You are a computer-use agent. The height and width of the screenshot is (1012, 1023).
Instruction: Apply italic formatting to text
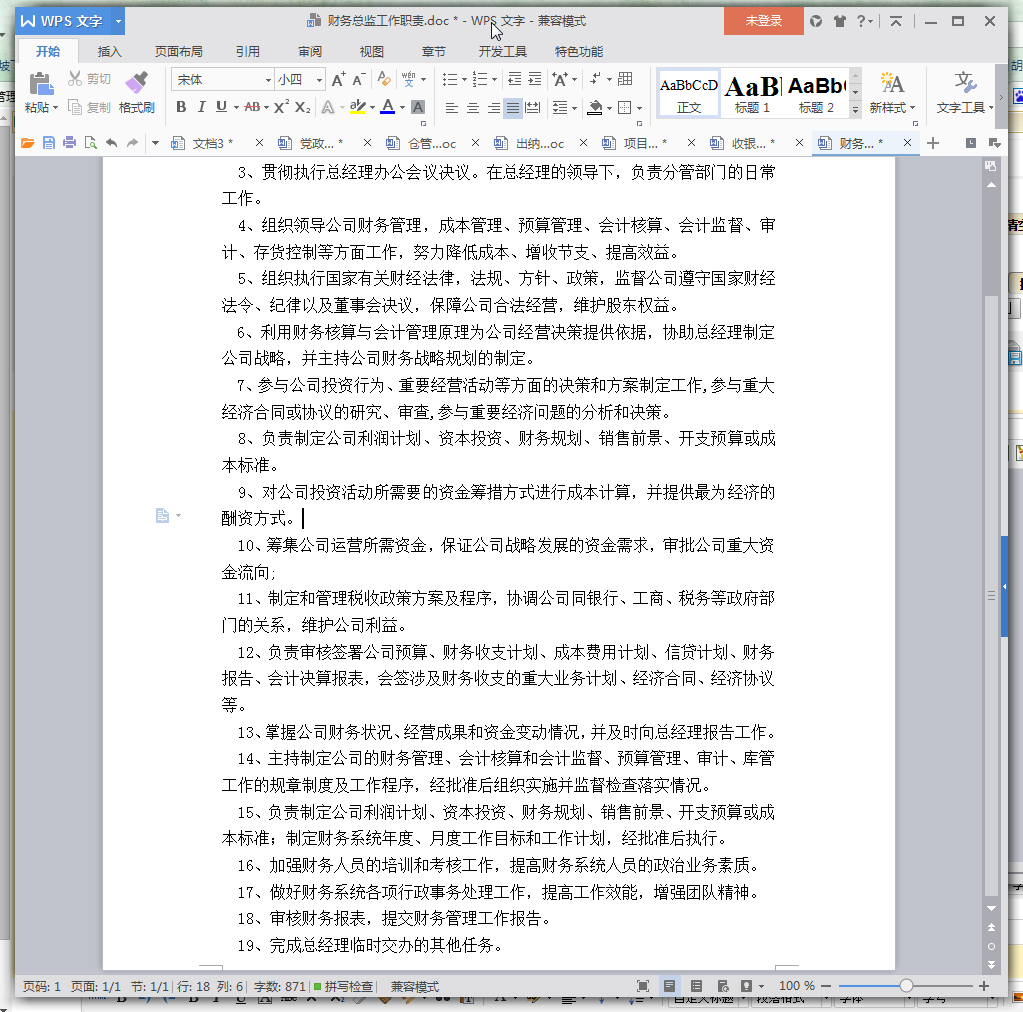pos(201,107)
